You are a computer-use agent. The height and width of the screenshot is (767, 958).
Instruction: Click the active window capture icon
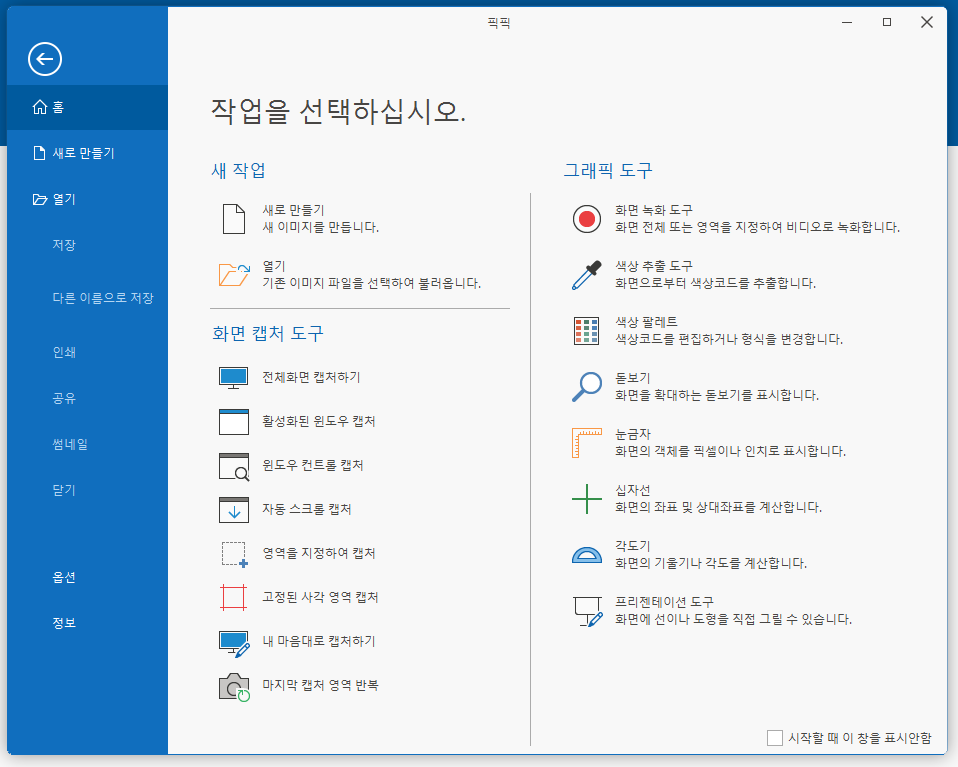click(233, 422)
